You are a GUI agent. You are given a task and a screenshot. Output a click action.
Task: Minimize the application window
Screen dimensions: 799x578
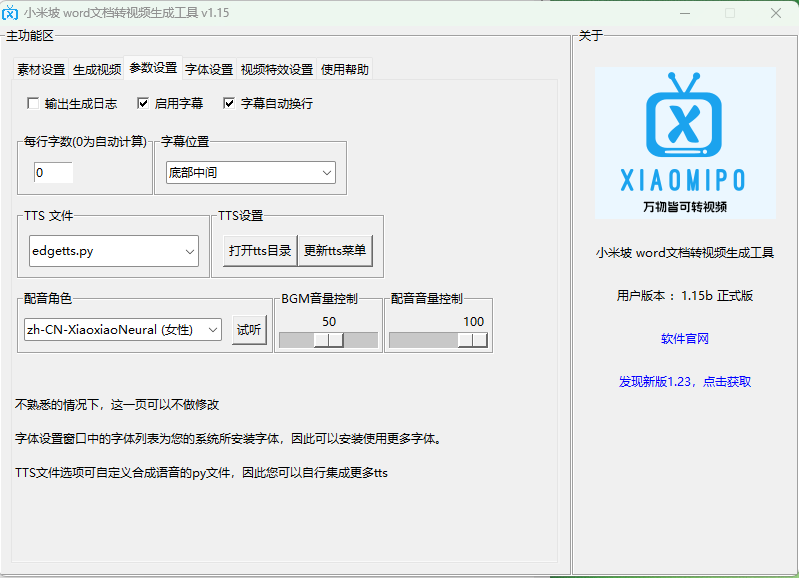tap(682, 13)
